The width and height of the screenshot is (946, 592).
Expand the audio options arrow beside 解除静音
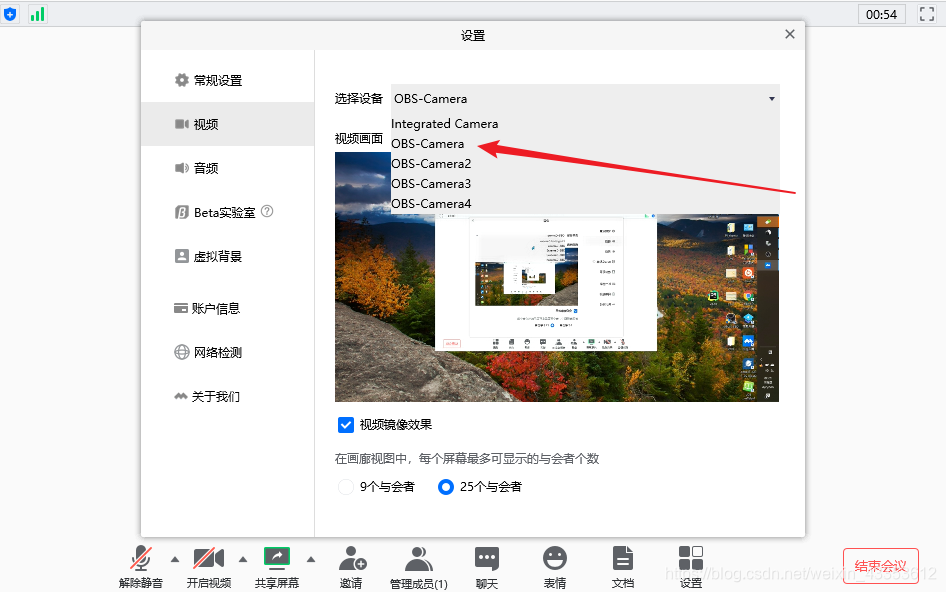pos(175,559)
